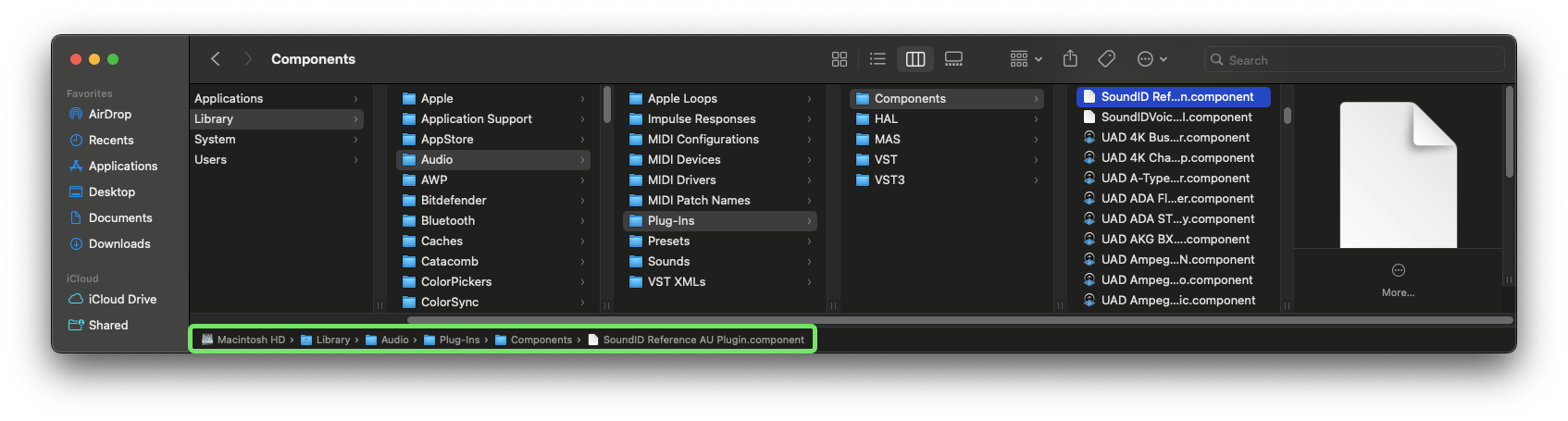
Task: Open the Action ellipsis menu in the toolbar
Action: pyautogui.click(x=1151, y=59)
